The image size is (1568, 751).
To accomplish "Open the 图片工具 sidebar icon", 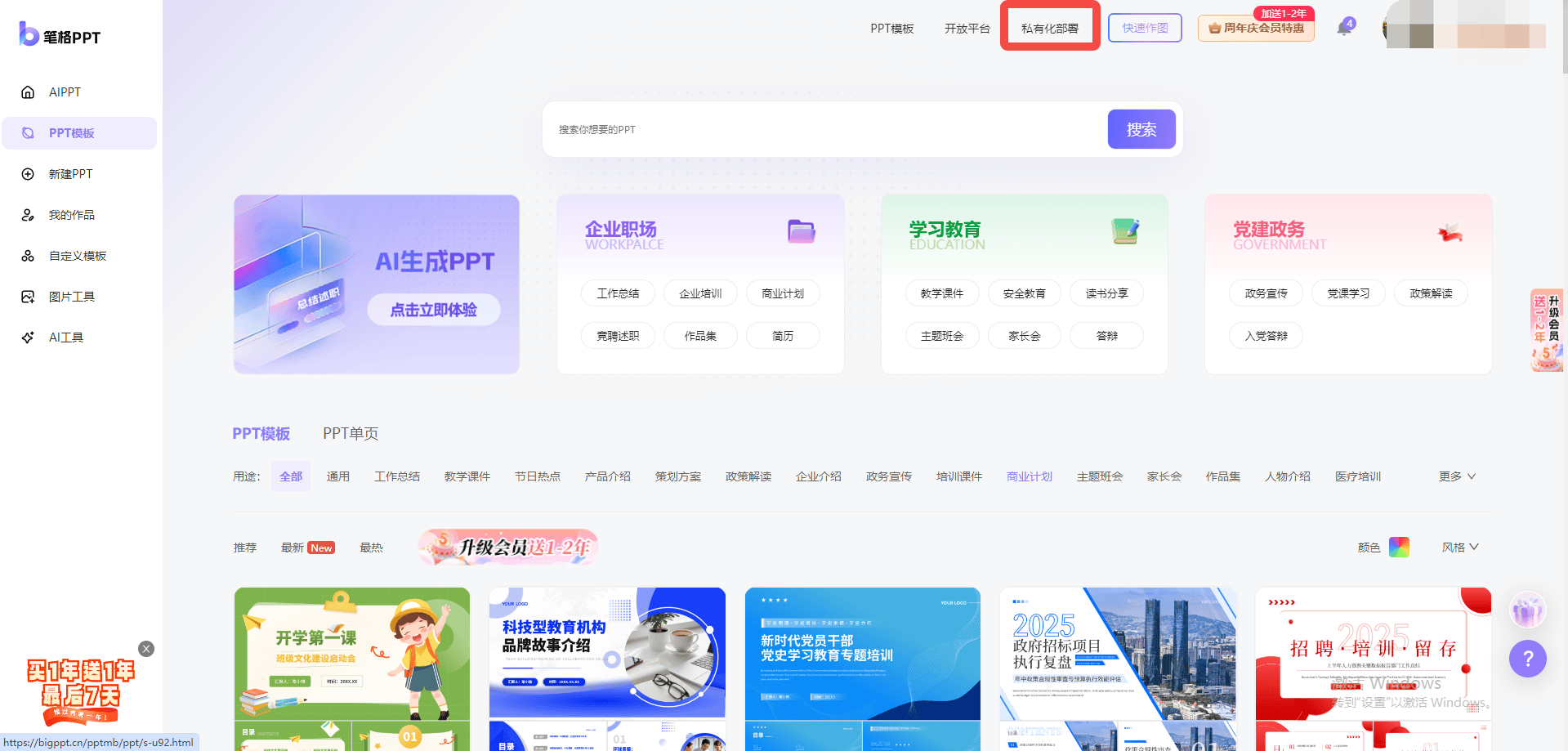I will (28, 297).
